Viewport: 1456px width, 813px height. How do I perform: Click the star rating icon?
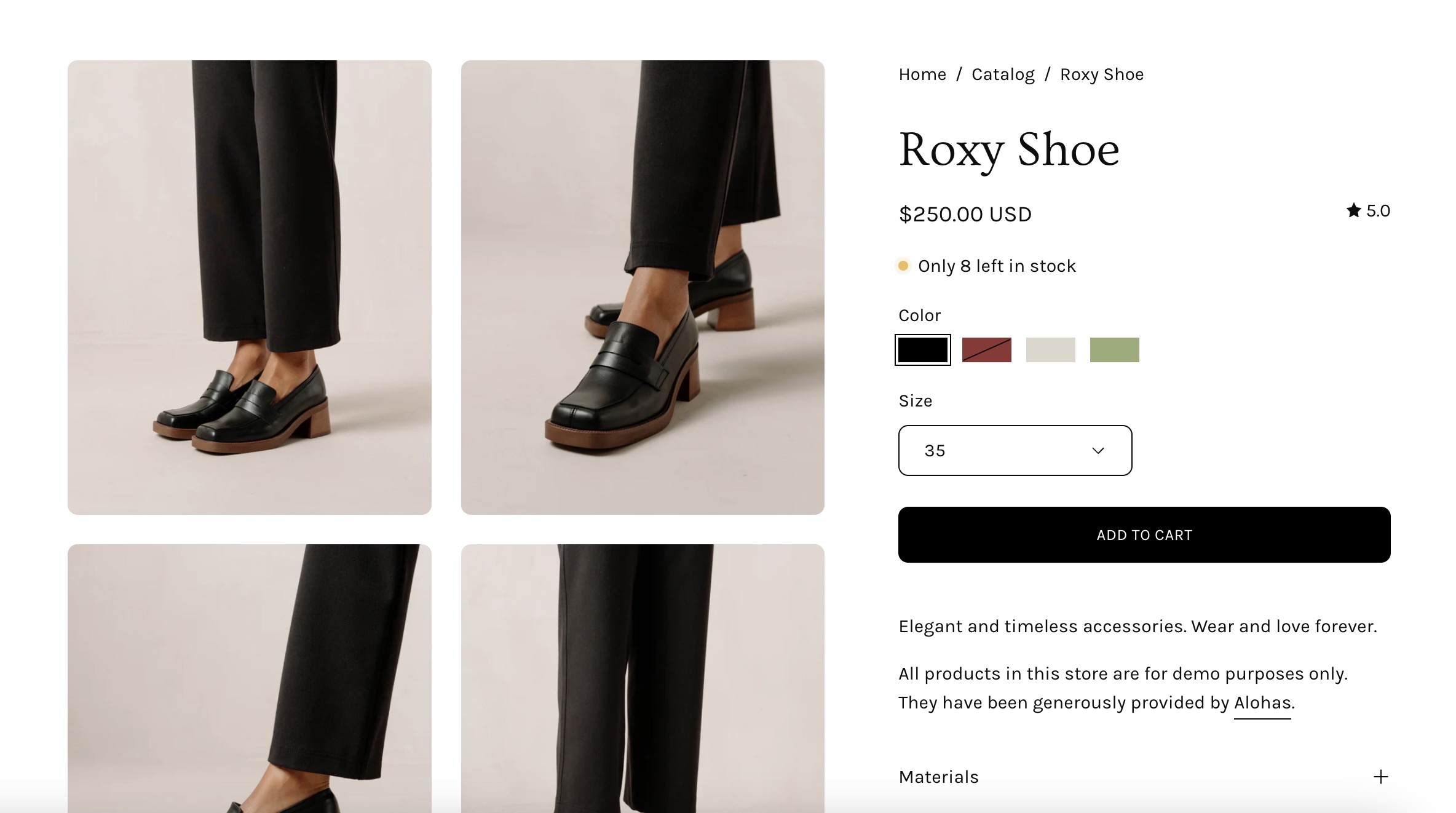point(1353,211)
